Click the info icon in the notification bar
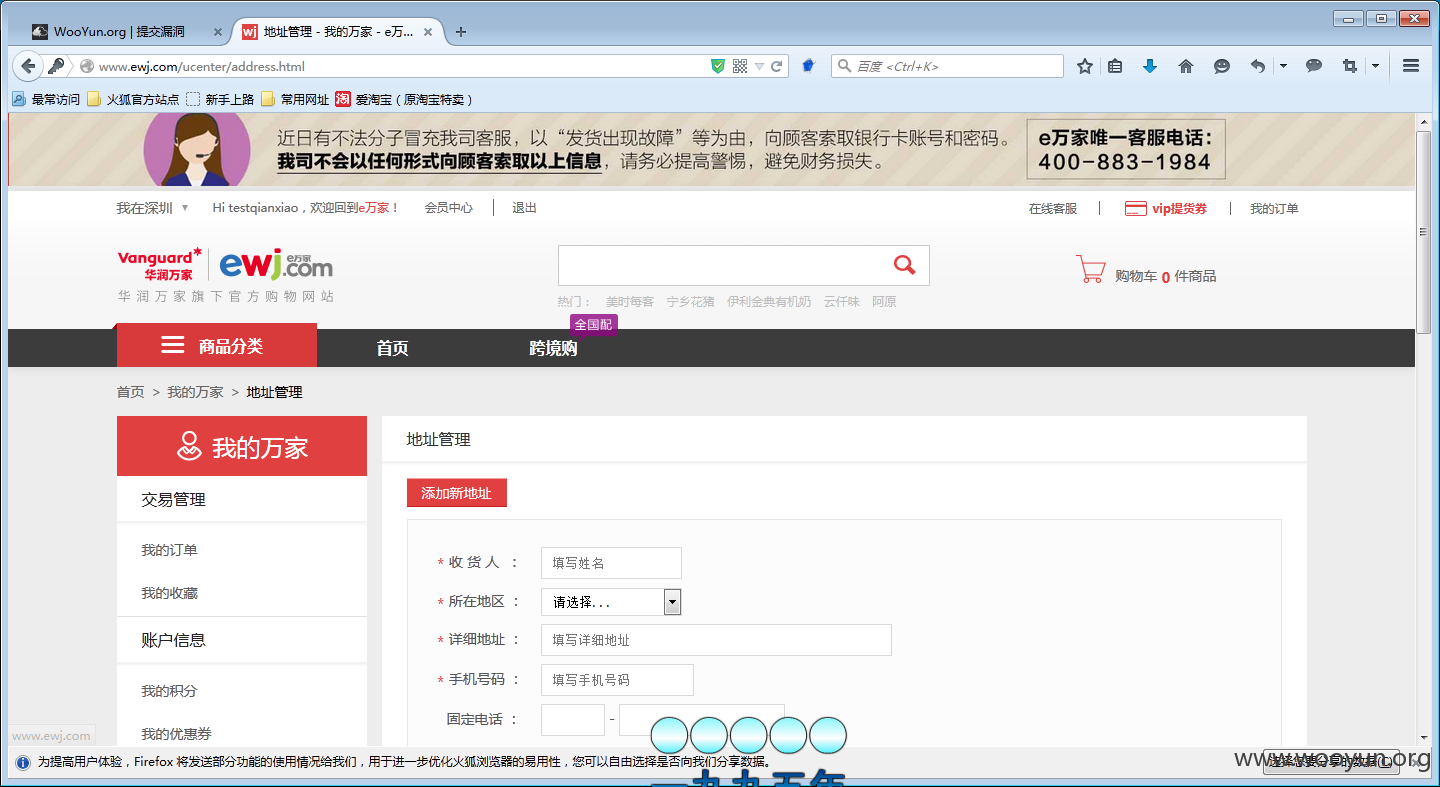The width and height of the screenshot is (1440, 787). [x=22, y=762]
